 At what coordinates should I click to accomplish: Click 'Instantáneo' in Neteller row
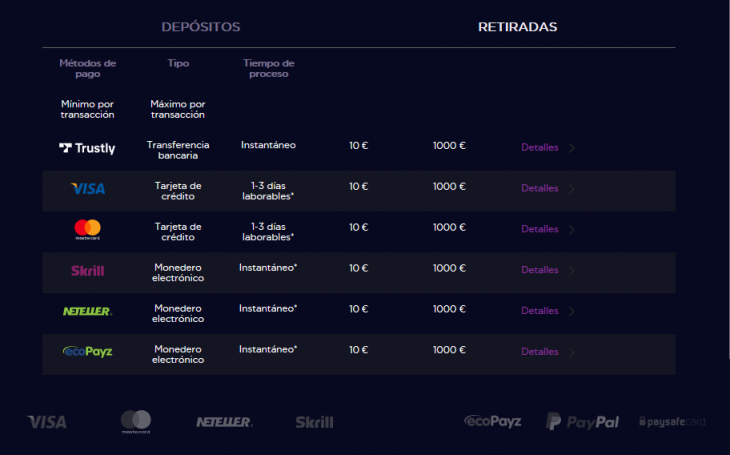[x=268, y=308]
